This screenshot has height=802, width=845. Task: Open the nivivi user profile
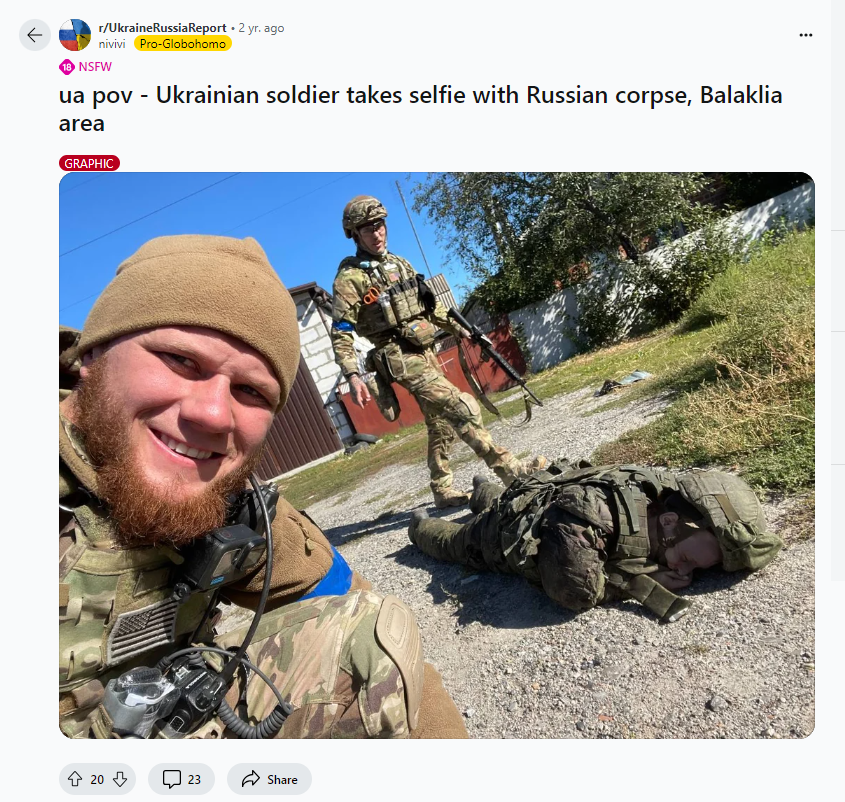[x=112, y=44]
